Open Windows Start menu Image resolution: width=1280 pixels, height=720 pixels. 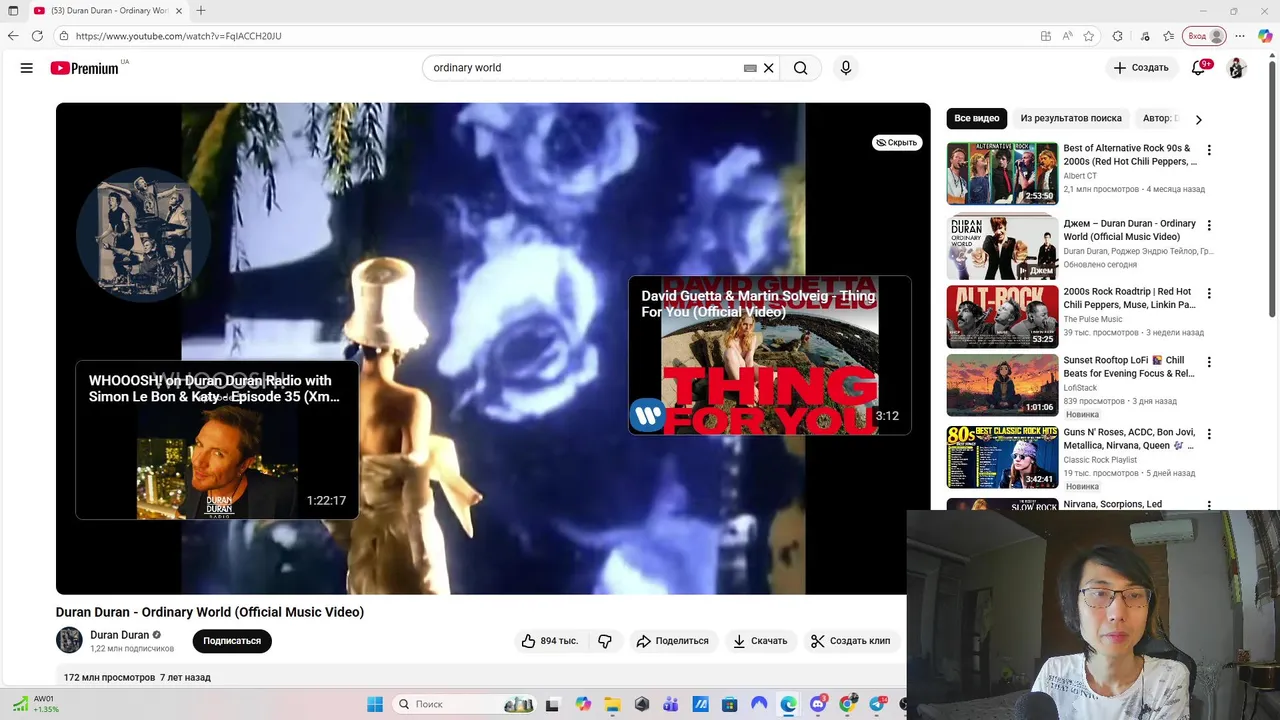375,704
